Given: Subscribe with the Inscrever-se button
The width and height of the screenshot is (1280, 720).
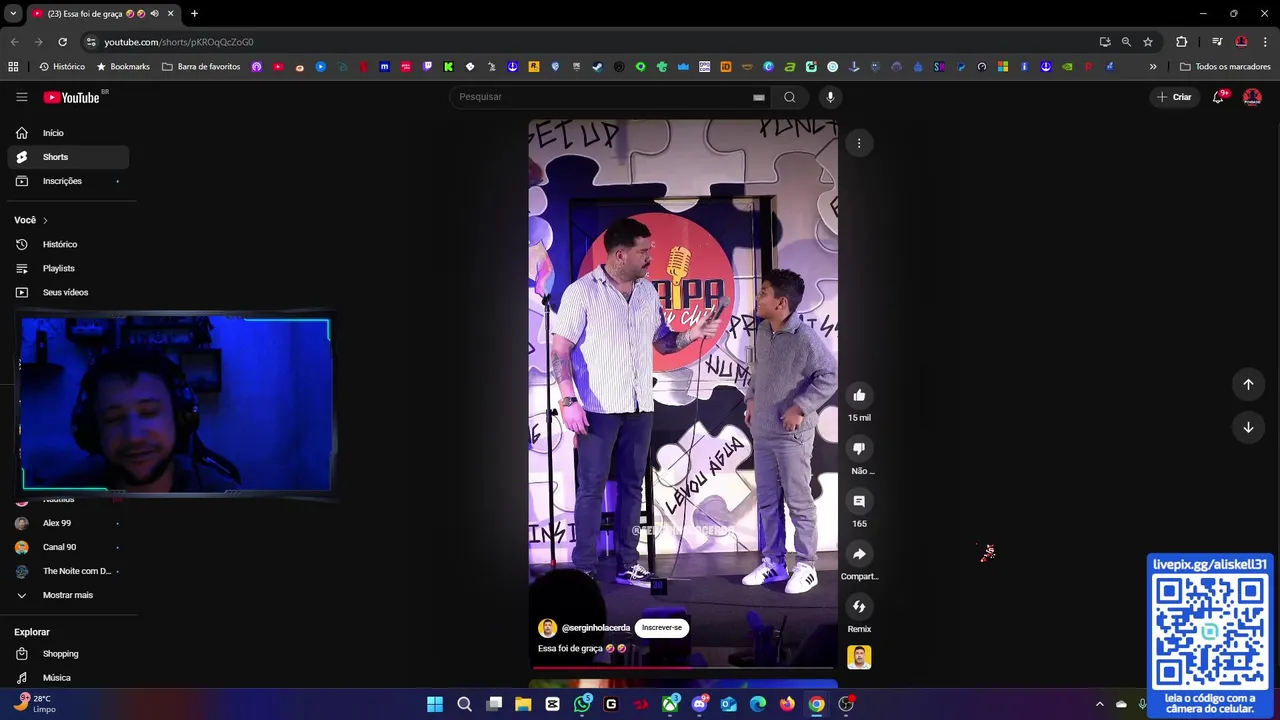Looking at the screenshot, I should [662, 628].
